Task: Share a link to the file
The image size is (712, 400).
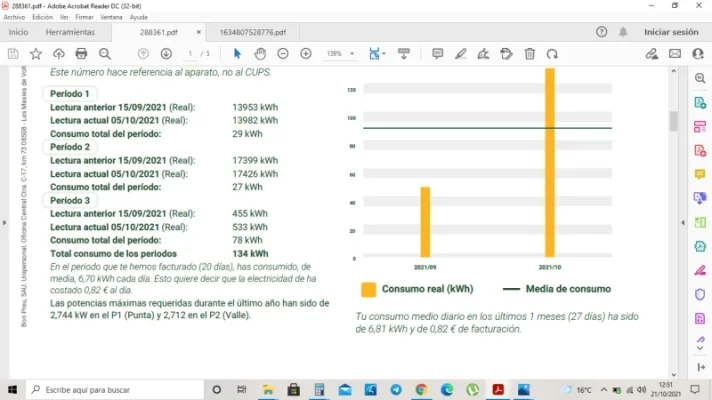Action: pos(652,54)
